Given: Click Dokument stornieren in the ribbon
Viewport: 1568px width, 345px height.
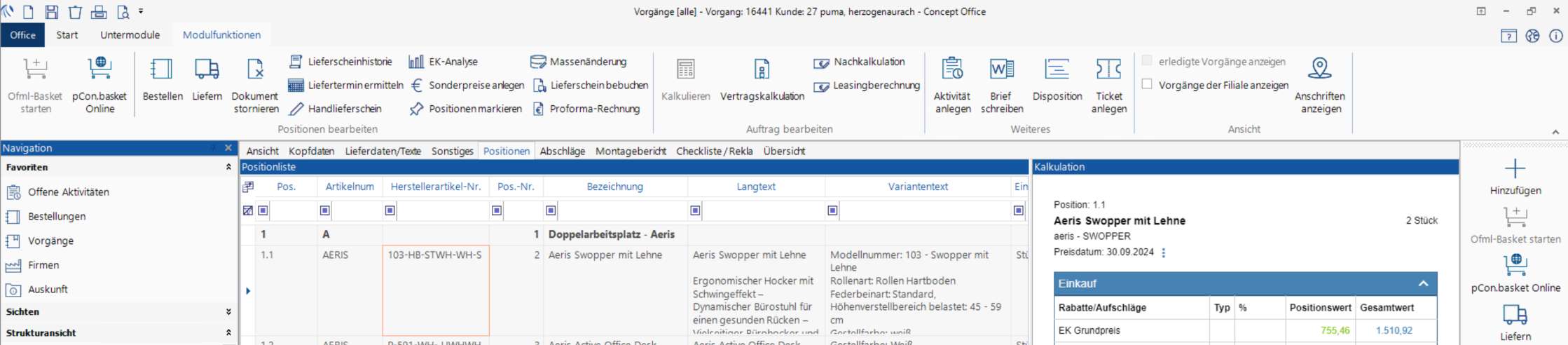Looking at the screenshot, I should click(x=255, y=84).
